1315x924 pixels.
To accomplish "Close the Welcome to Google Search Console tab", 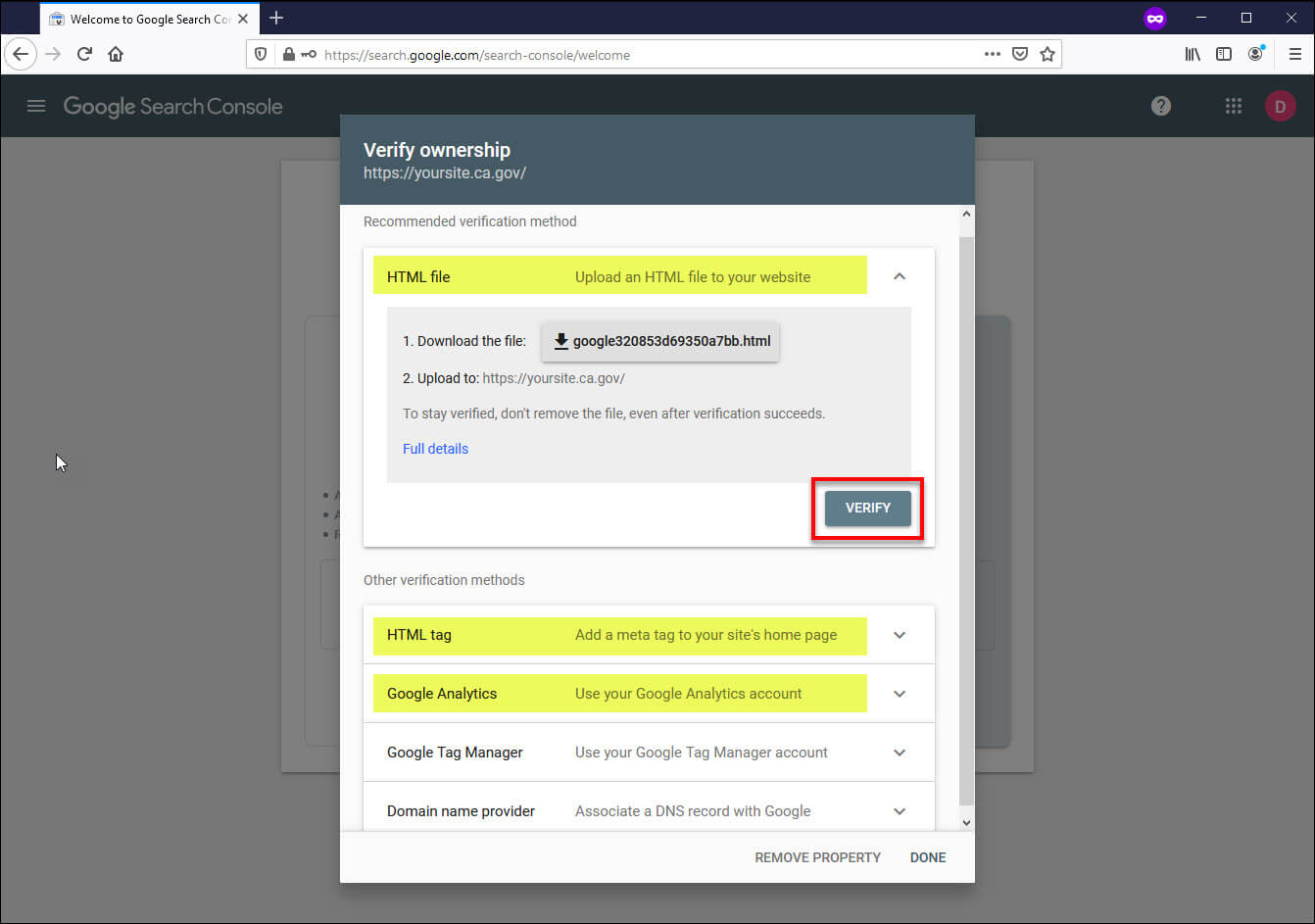I will (x=243, y=19).
